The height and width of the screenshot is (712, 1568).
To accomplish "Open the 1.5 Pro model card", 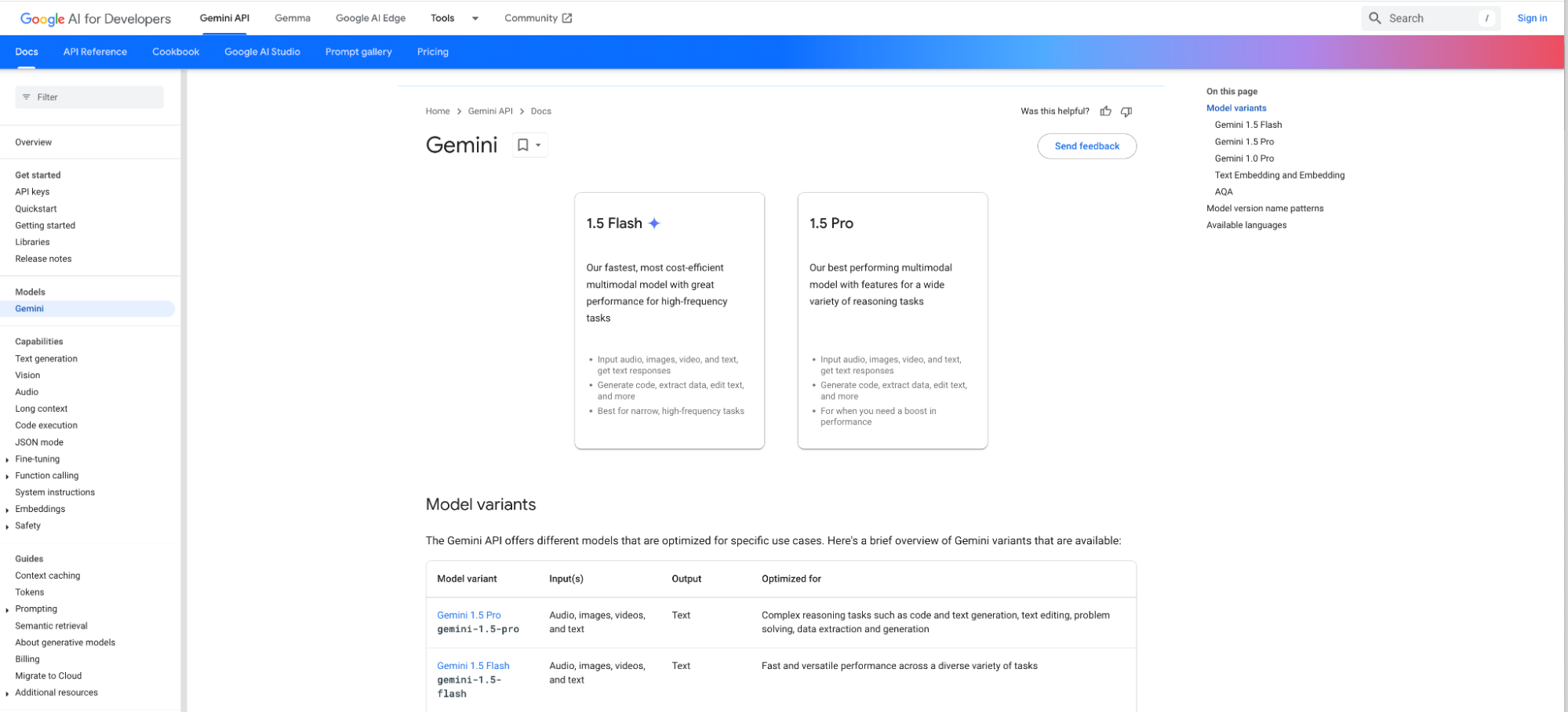I will tap(893, 321).
